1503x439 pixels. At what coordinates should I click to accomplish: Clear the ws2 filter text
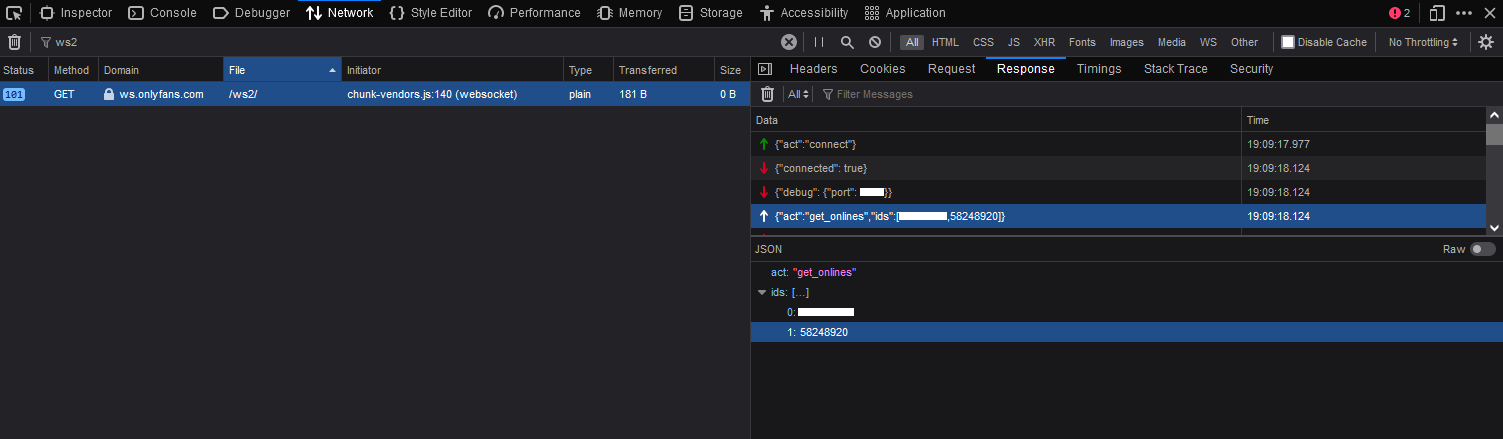[x=789, y=42]
